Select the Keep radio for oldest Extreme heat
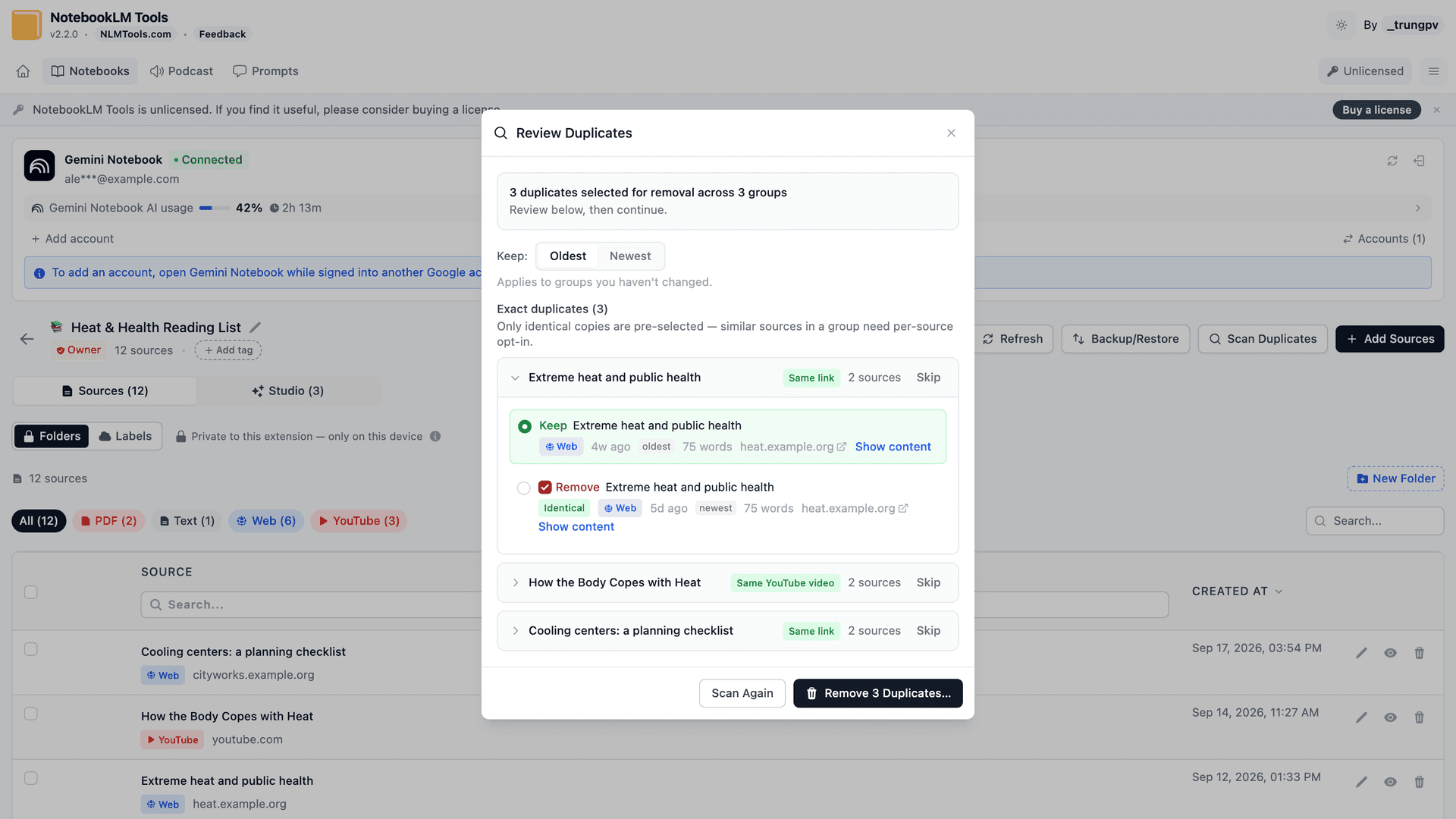 point(525,427)
